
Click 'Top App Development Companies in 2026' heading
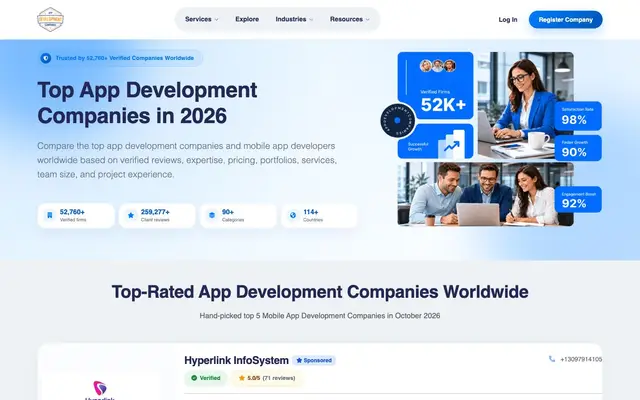click(x=147, y=103)
